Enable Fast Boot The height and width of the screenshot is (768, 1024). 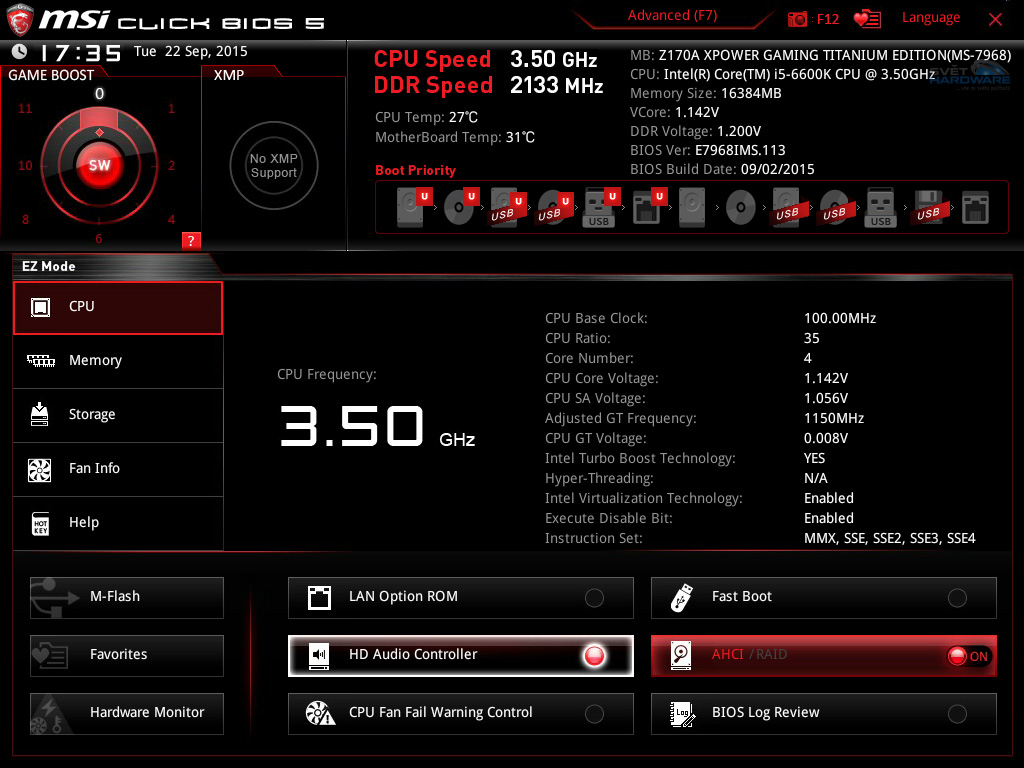pos(957,596)
